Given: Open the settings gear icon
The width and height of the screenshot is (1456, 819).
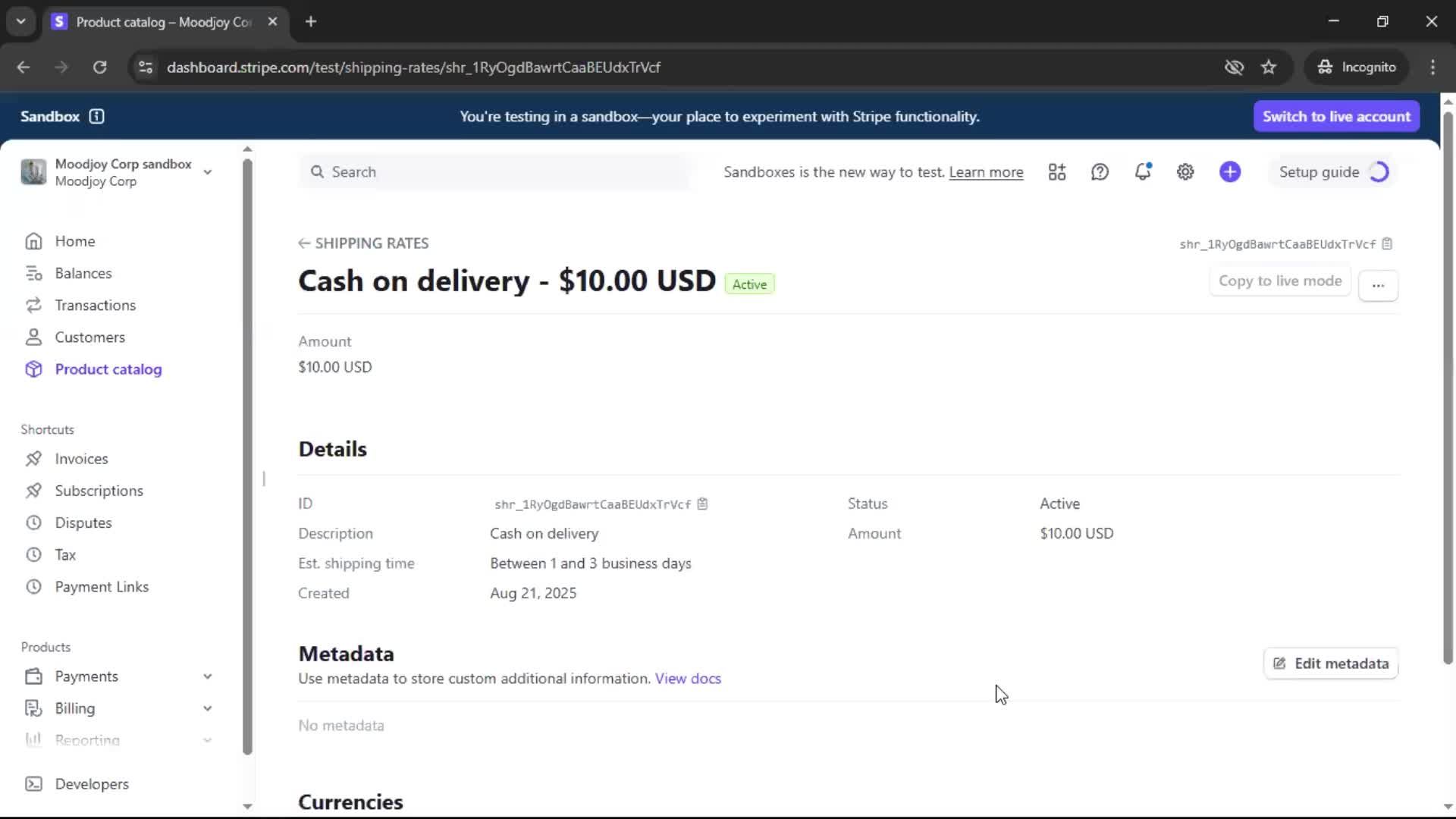Looking at the screenshot, I should point(1185,172).
